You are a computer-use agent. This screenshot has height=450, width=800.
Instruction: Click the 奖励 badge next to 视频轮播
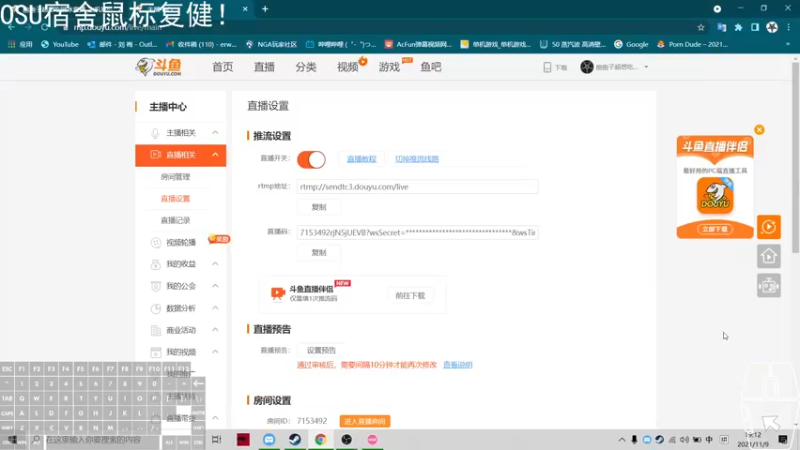(x=219, y=239)
